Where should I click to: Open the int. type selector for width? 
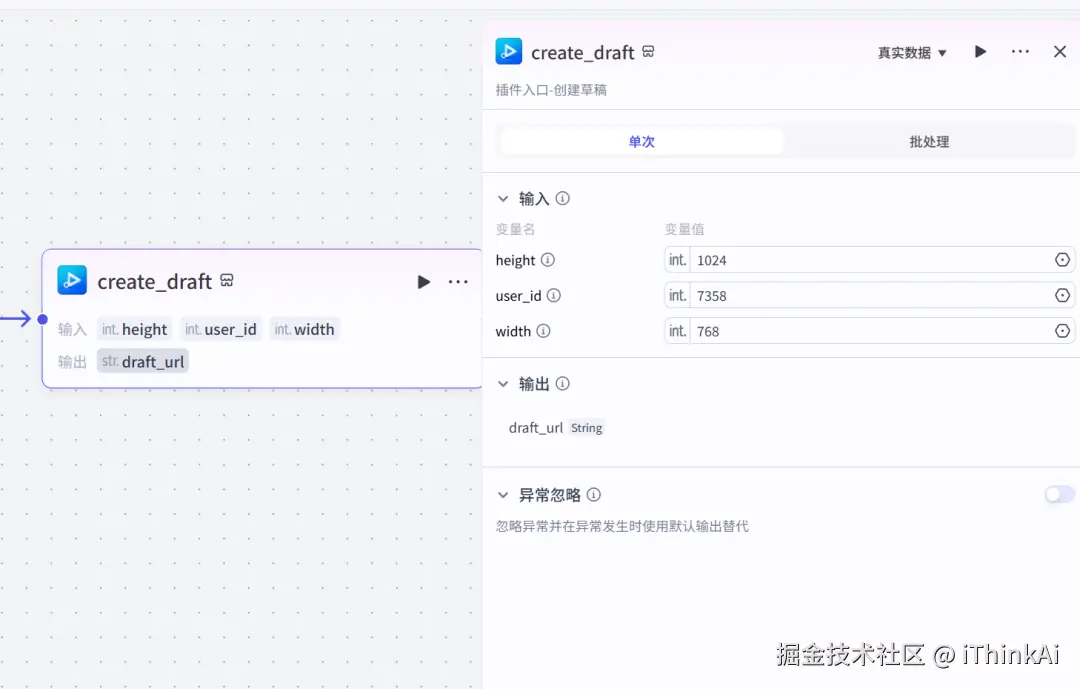pos(676,330)
